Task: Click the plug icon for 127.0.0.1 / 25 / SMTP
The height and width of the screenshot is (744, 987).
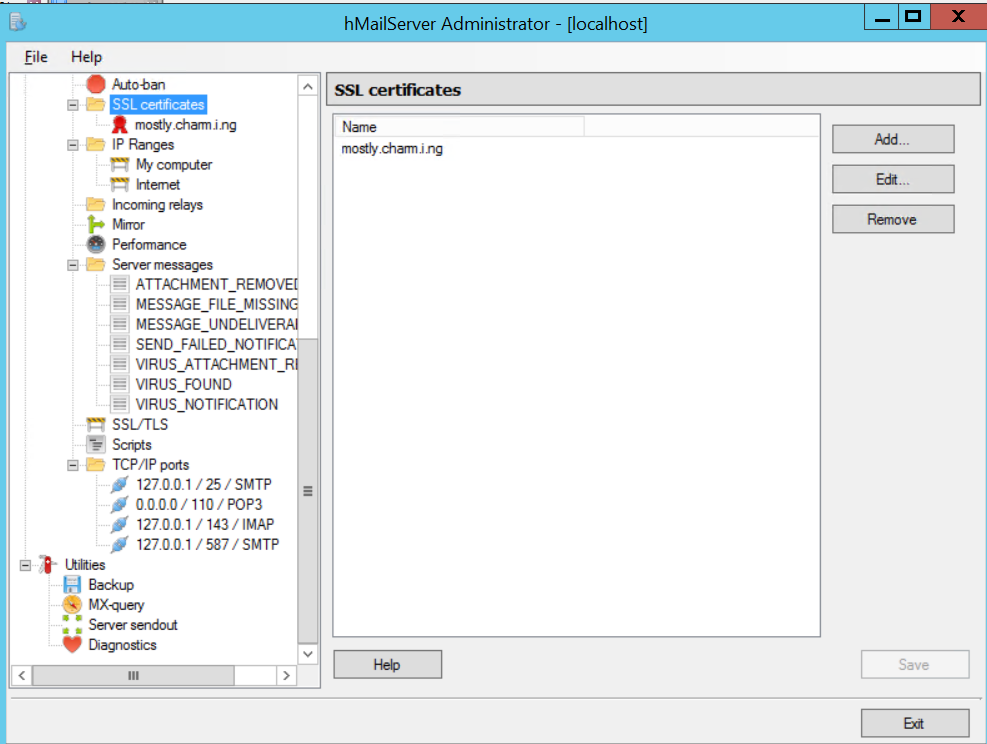Action: pos(120,485)
